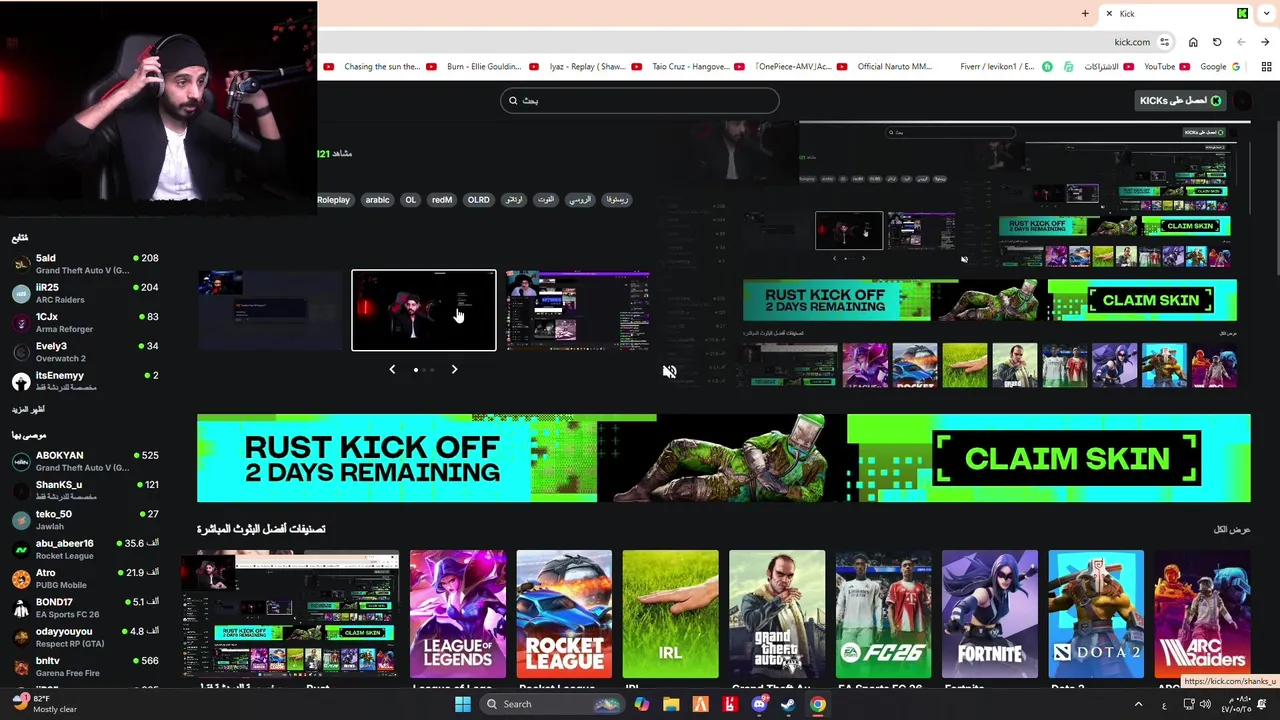
Task: Click the view all categories link (عرض الكل)
Action: click(x=1232, y=529)
